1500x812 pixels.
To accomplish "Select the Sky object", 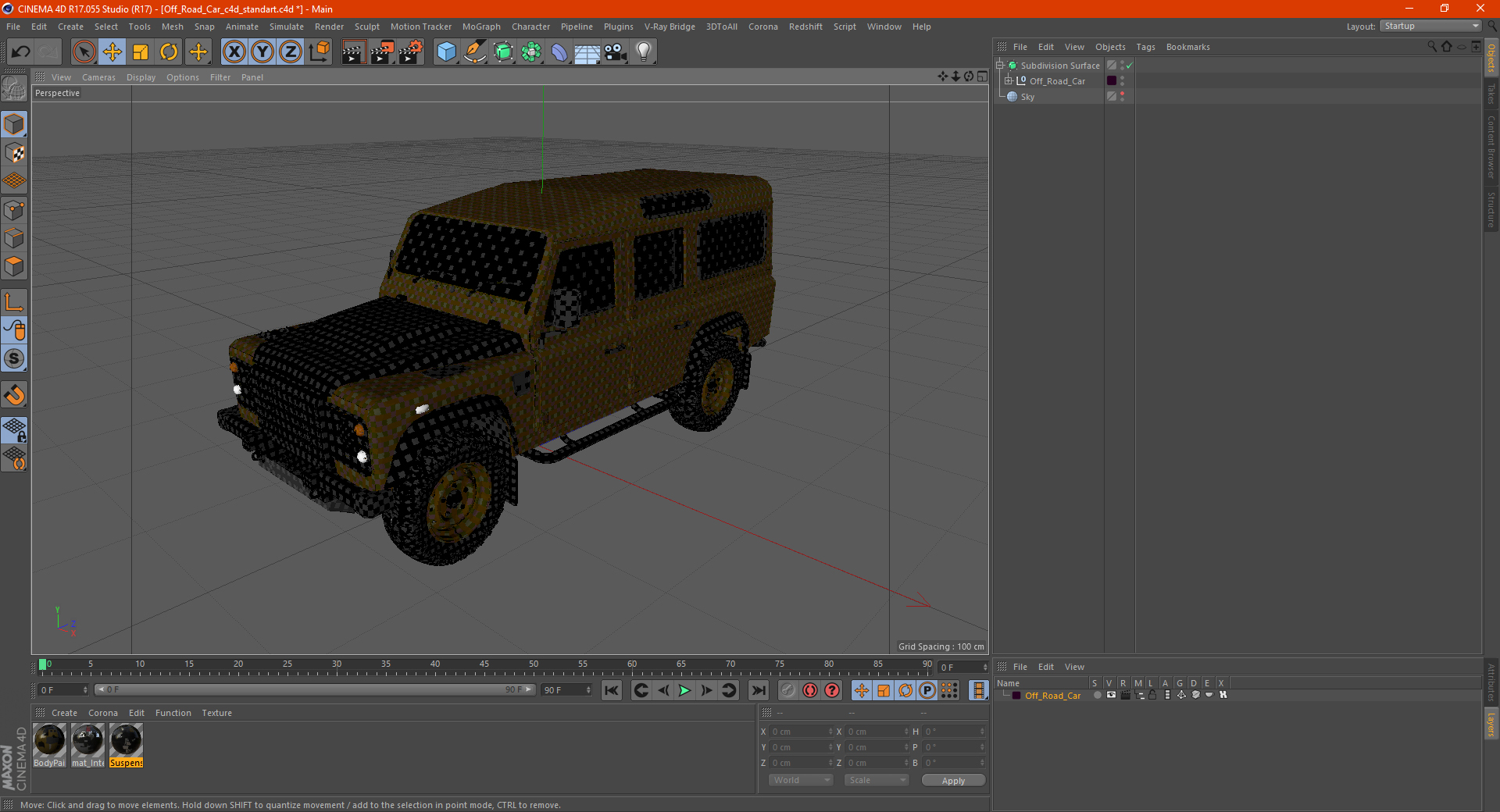I will click(x=1027, y=97).
